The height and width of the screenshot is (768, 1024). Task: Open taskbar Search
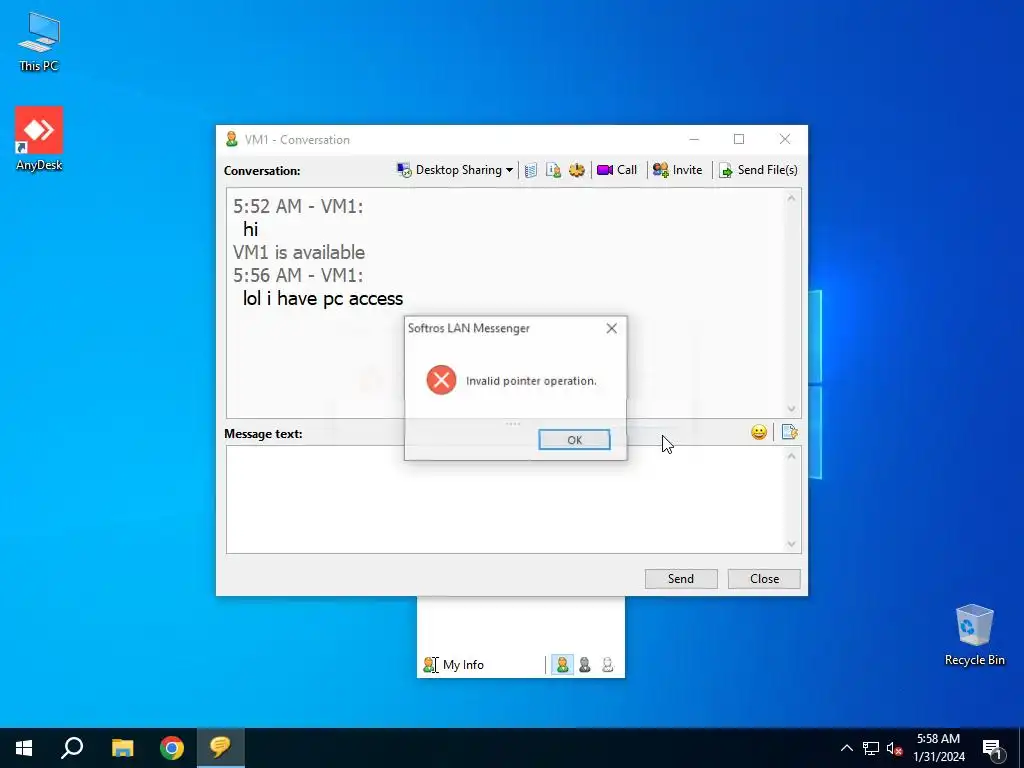72,748
